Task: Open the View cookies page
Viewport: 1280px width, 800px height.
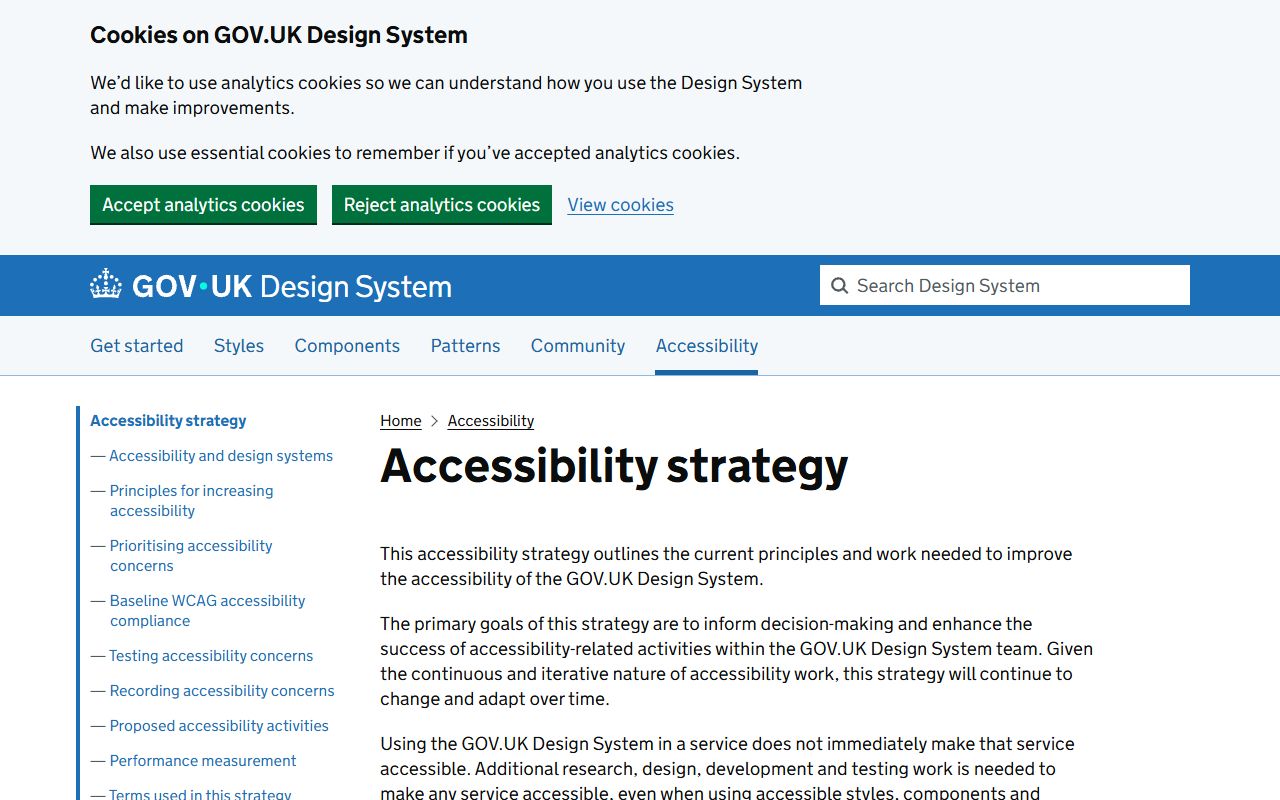Action: (620, 204)
